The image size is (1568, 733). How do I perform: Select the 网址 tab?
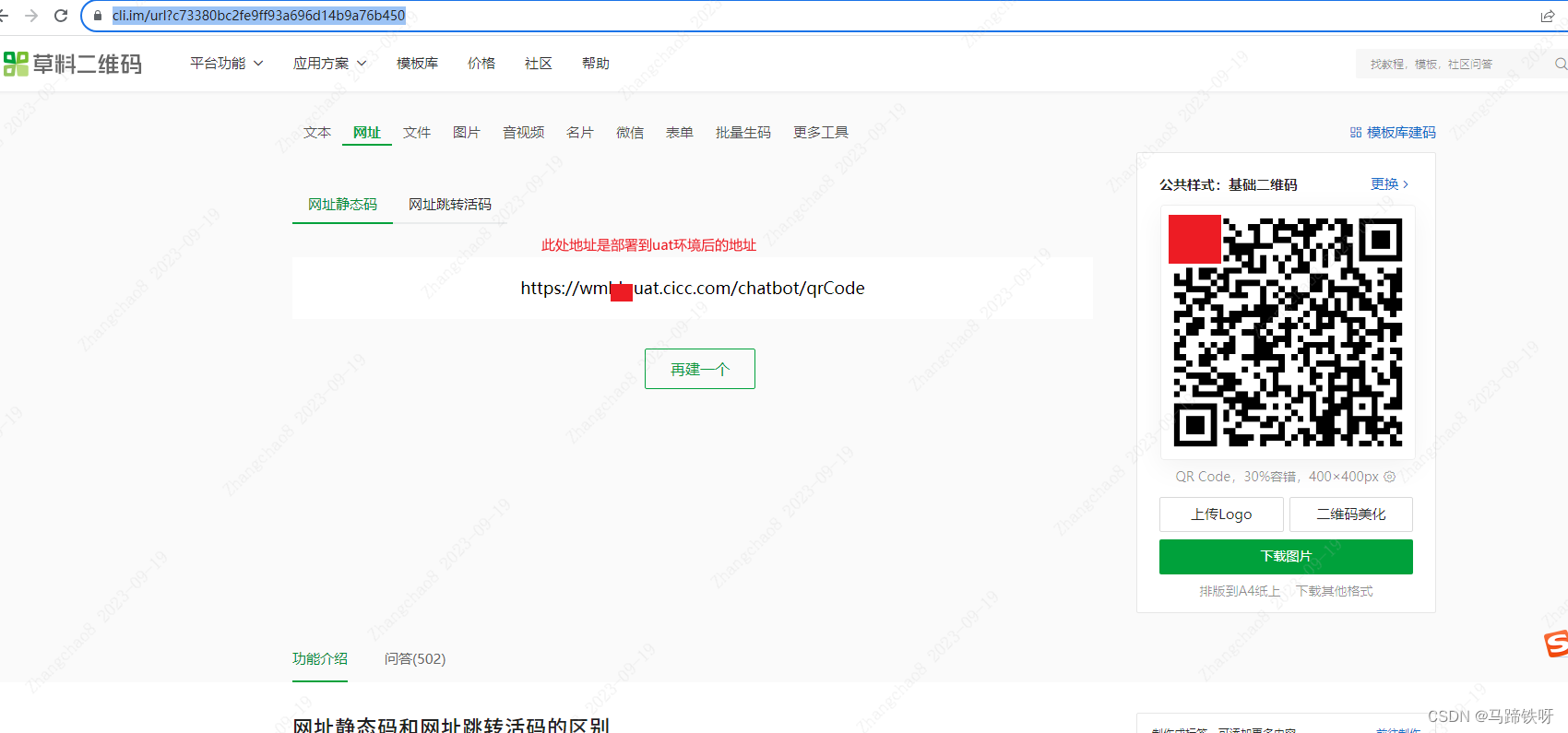point(367,133)
